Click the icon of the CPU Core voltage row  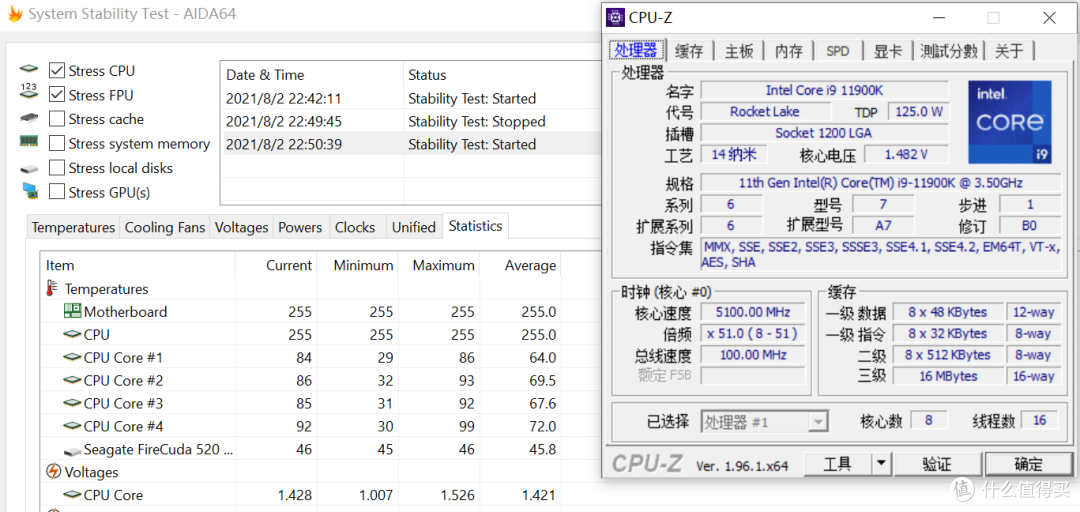72,495
